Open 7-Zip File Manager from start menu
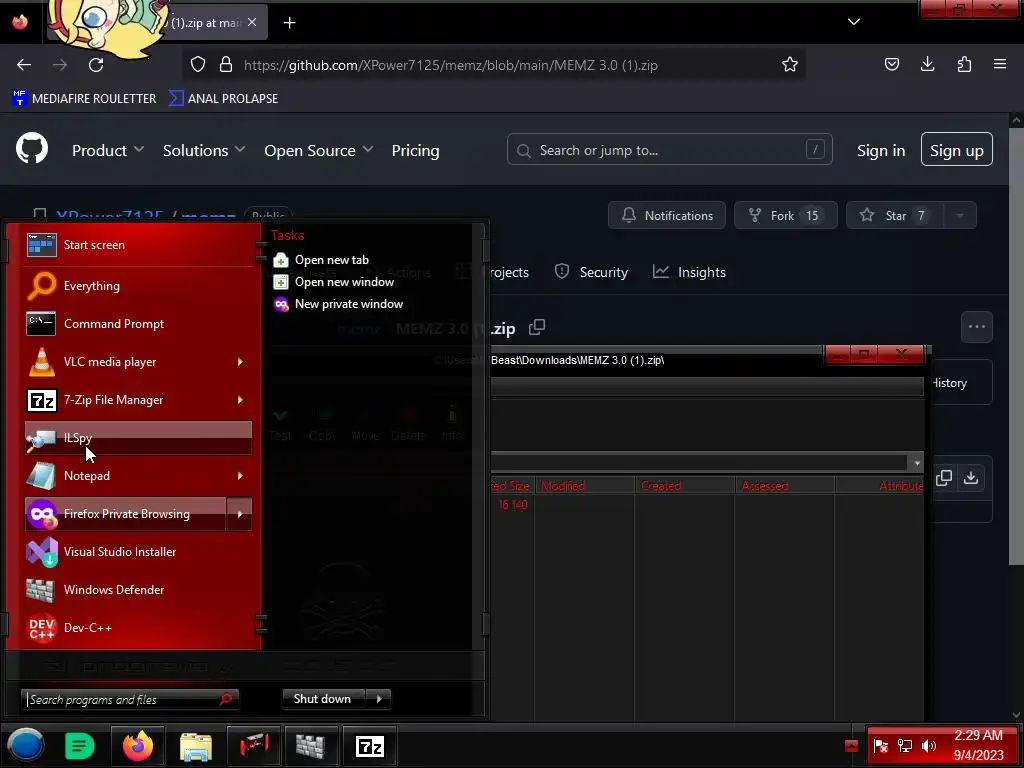Viewport: 1024px width, 768px height. point(126,400)
